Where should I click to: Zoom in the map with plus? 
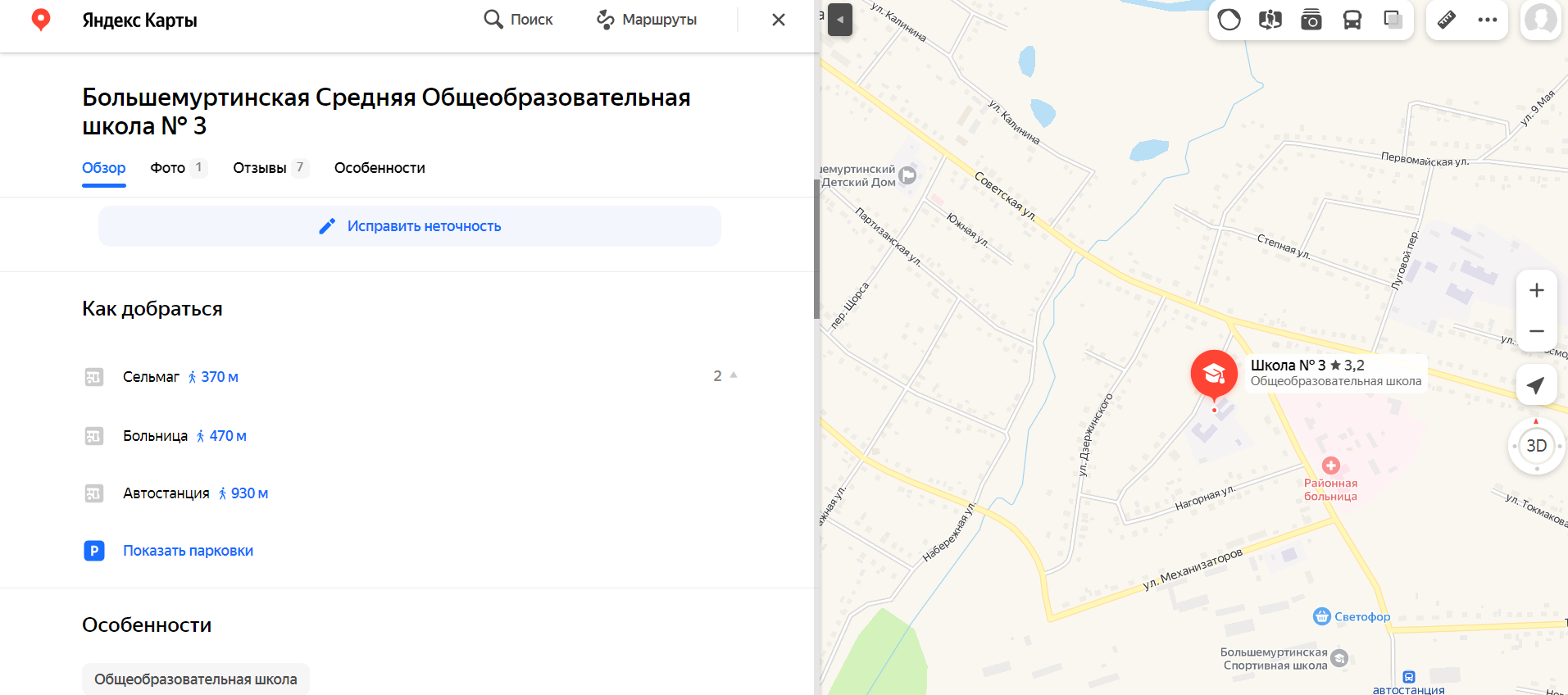1537,290
